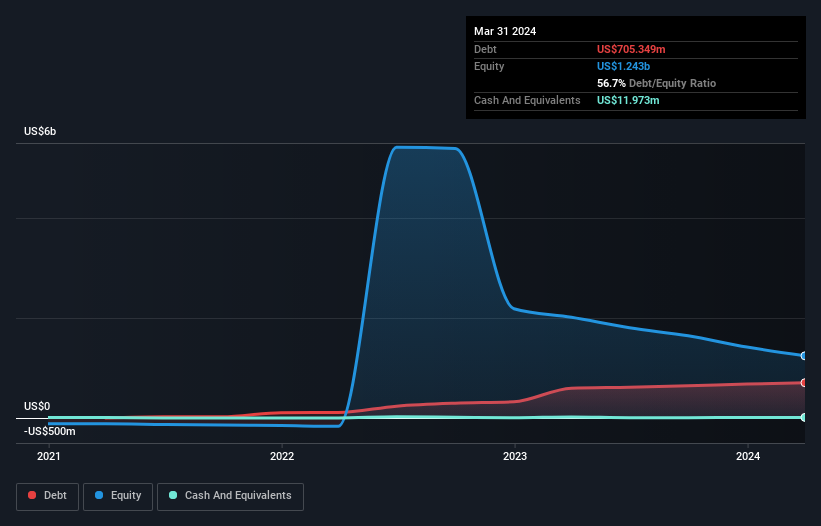Click the US$6b y-axis label
Image resolution: width=821 pixels, height=526 pixels.
tap(40, 131)
